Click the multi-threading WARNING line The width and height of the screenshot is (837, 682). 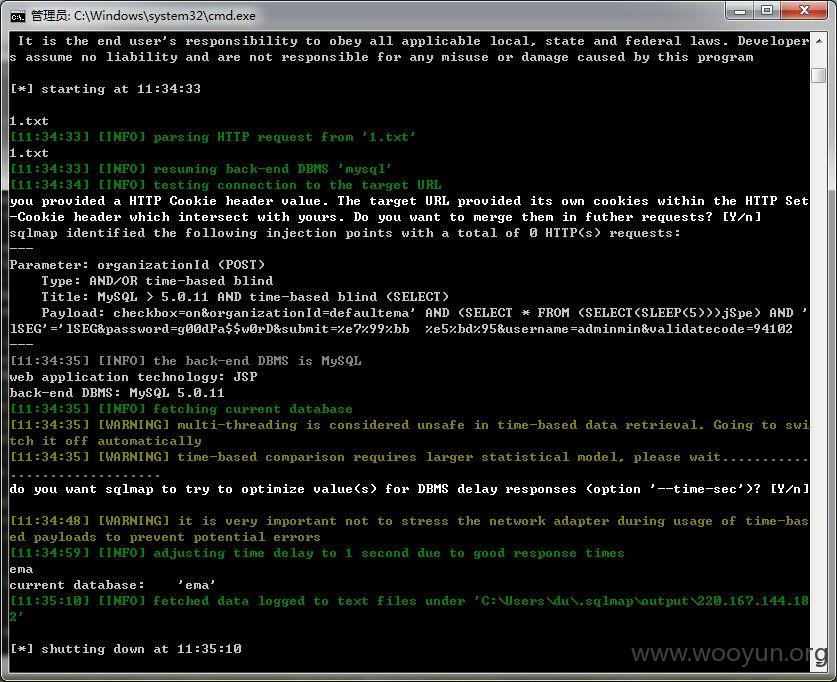pyautogui.click(x=409, y=433)
